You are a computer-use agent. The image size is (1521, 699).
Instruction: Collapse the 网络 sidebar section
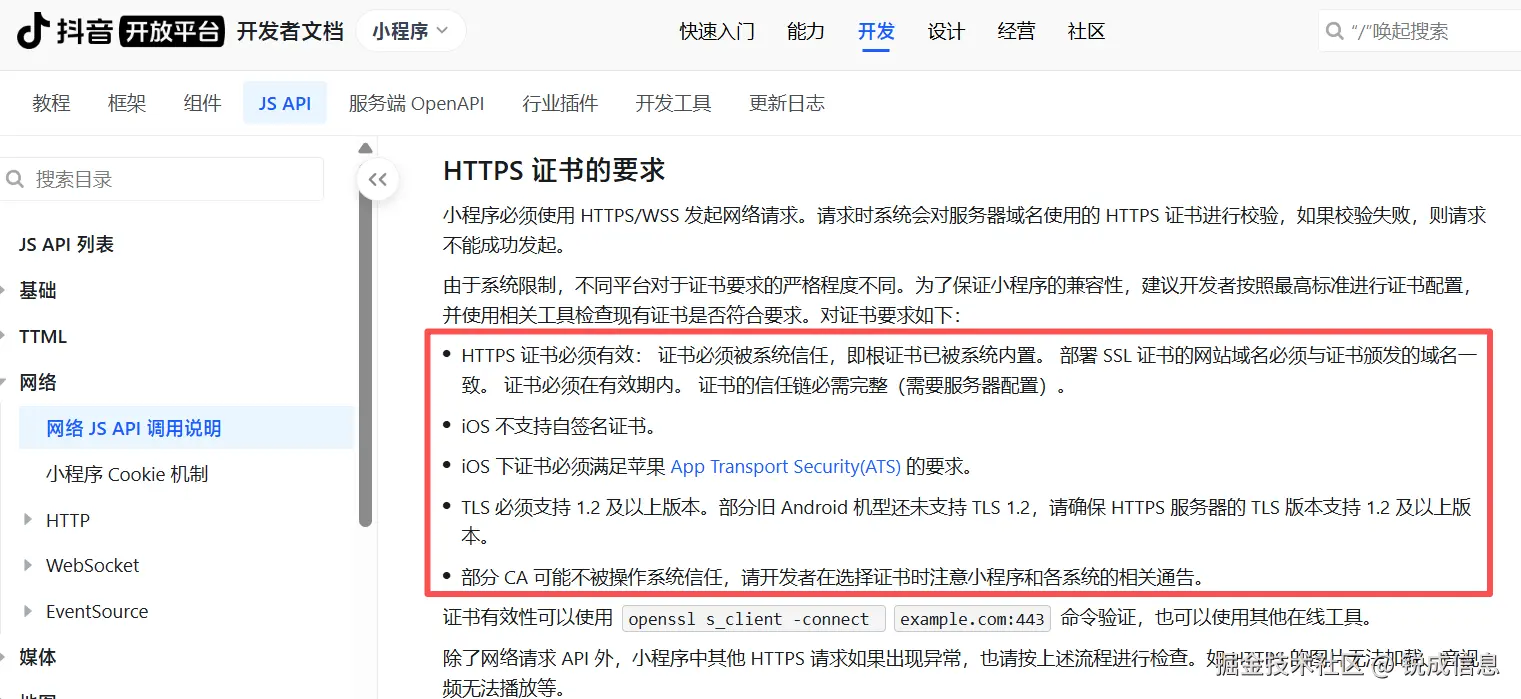click(37, 381)
